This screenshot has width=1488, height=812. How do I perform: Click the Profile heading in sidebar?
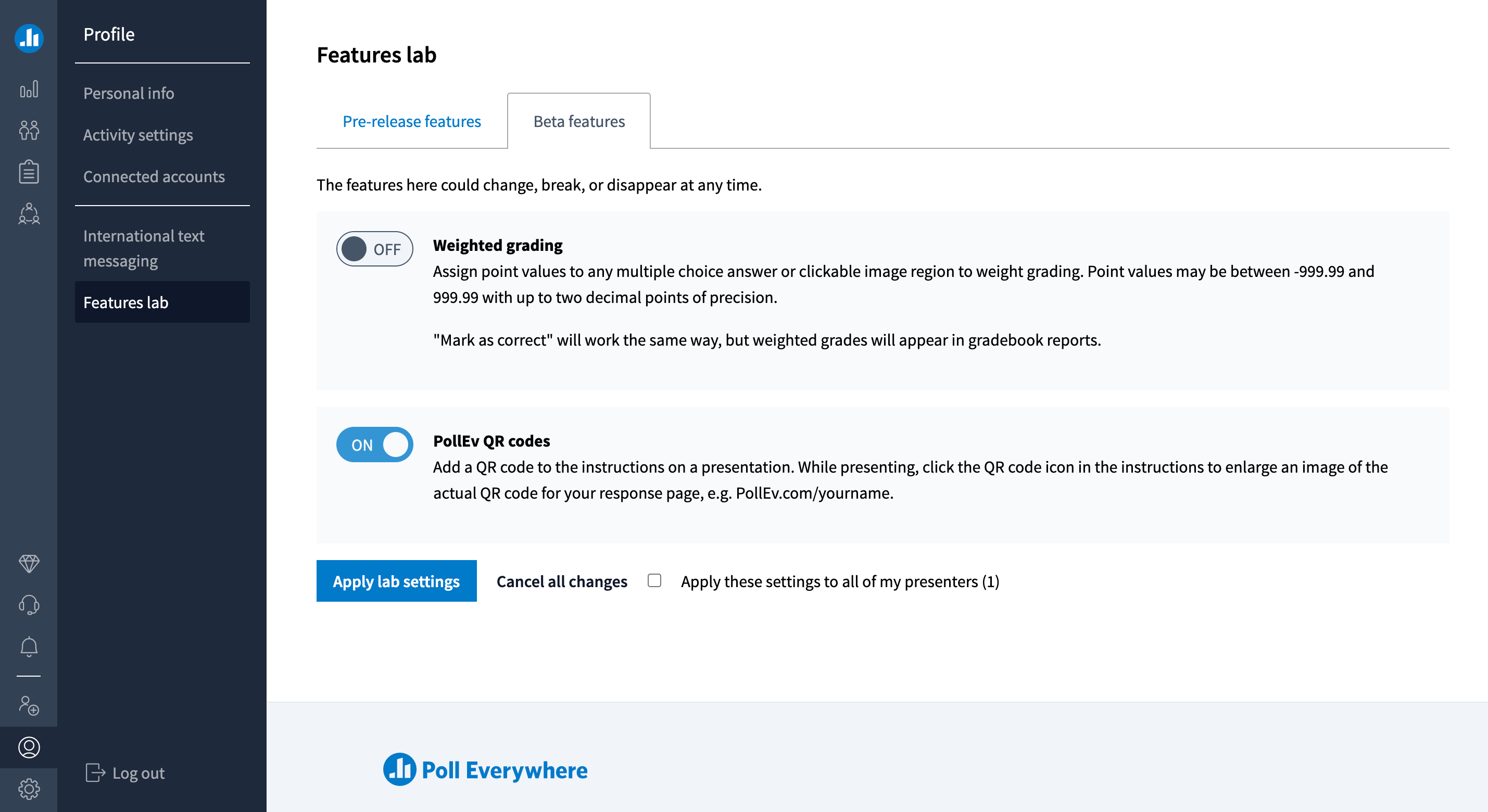[x=109, y=34]
